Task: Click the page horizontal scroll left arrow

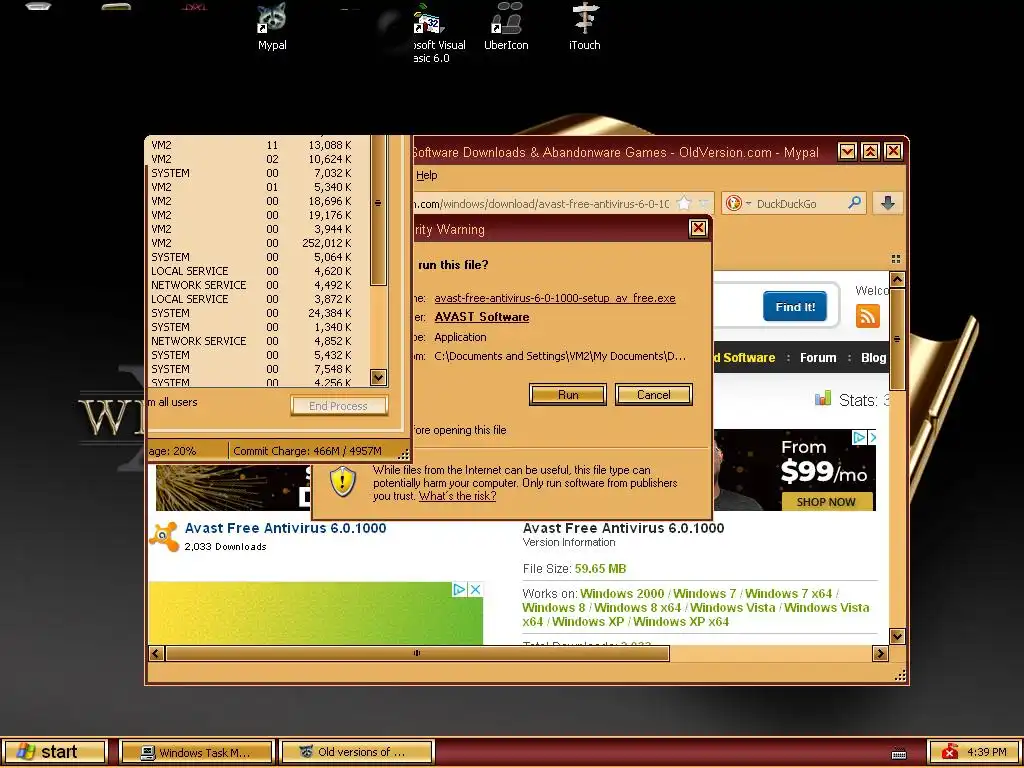Action: (156, 653)
